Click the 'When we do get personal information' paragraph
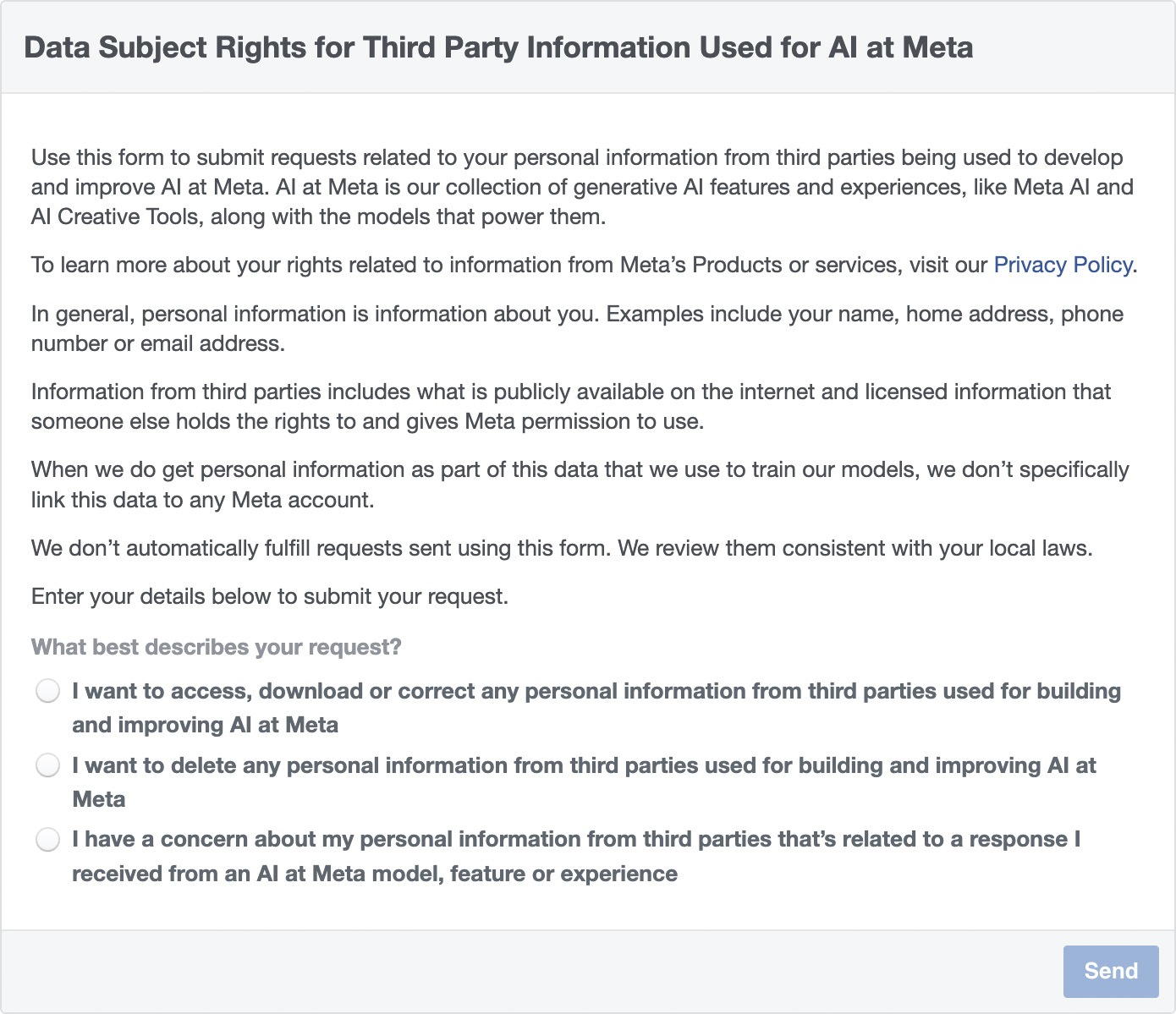This screenshot has width=1176, height=1014. (580, 485)
